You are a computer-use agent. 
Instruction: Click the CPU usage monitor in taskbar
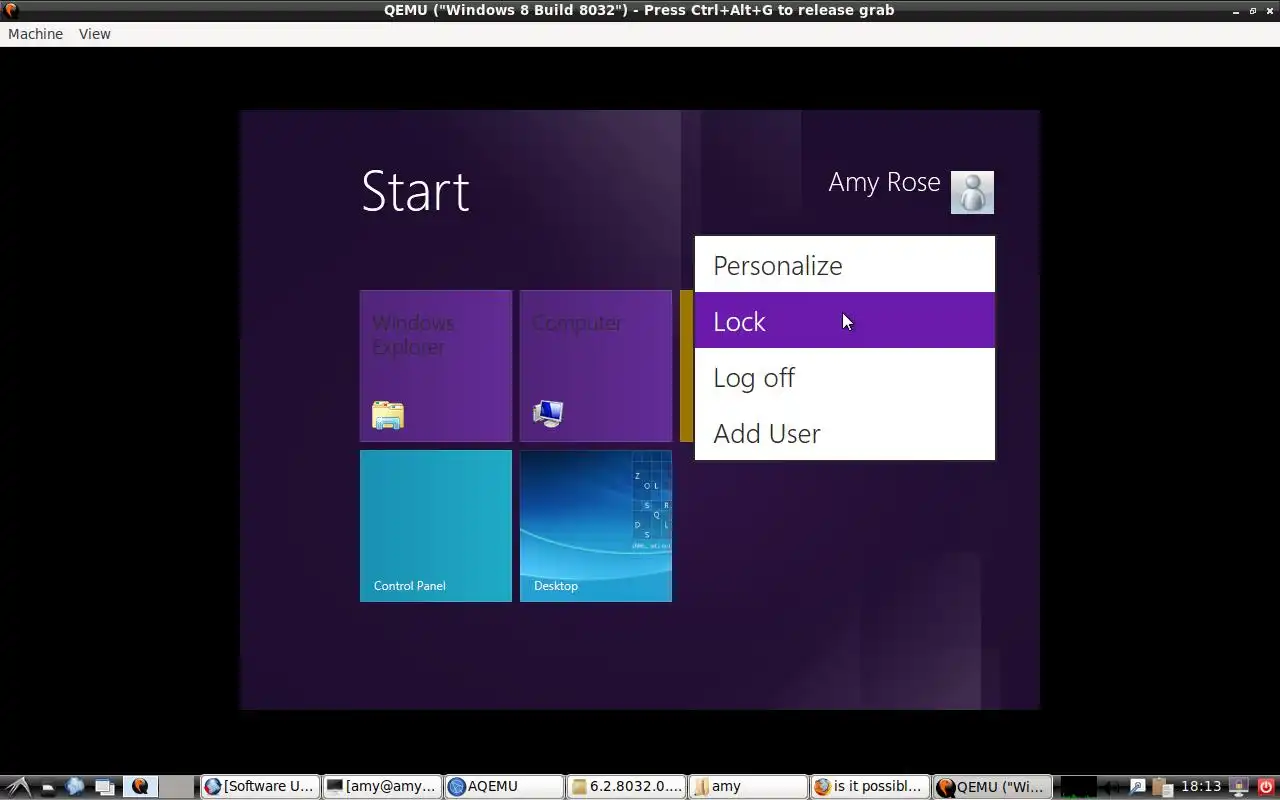pyautogui.click(x=1078, y=787)
